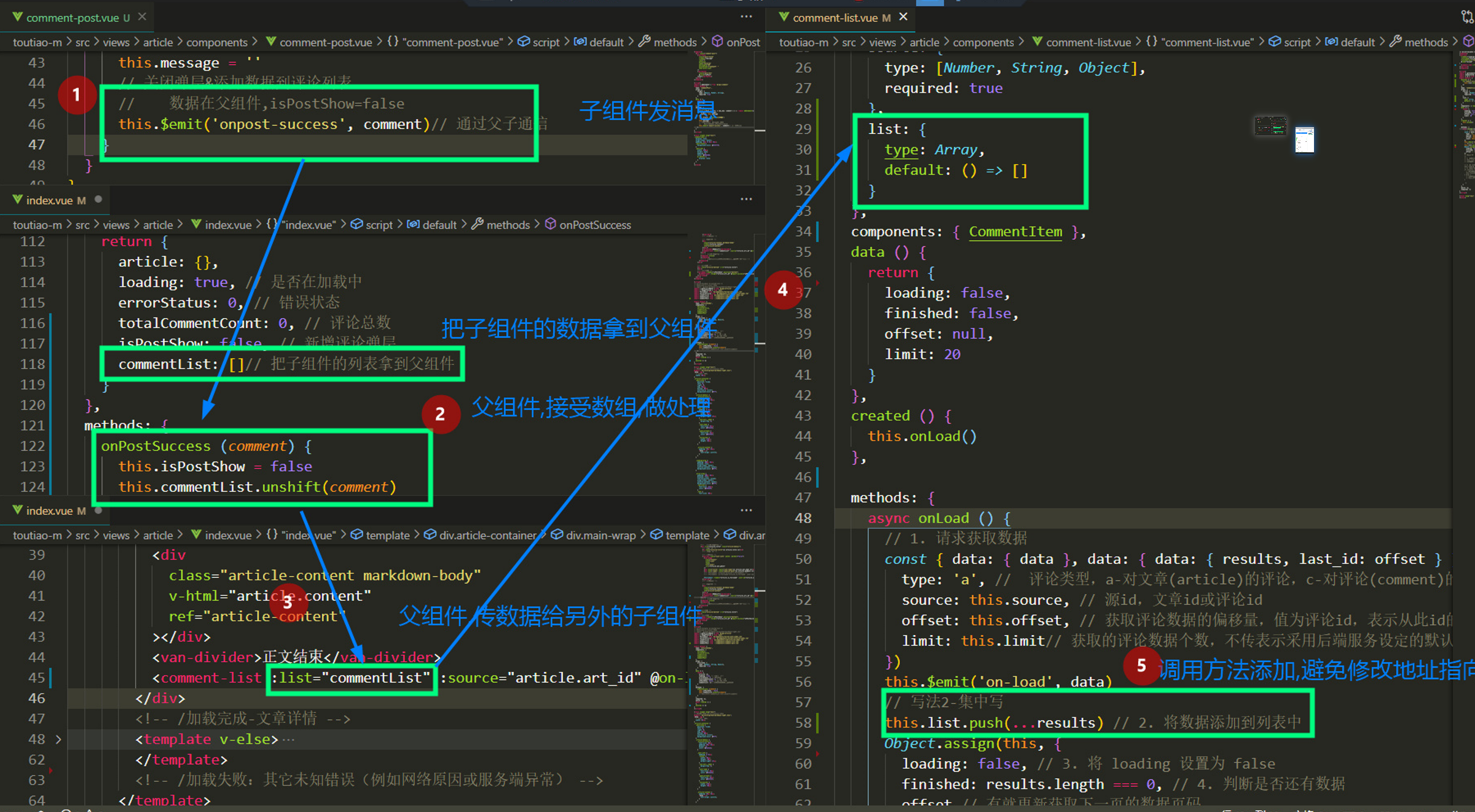1475x812 pixels.
Task: Open onPostSuccess symbol breadcrumb
Action: point(588,225)
